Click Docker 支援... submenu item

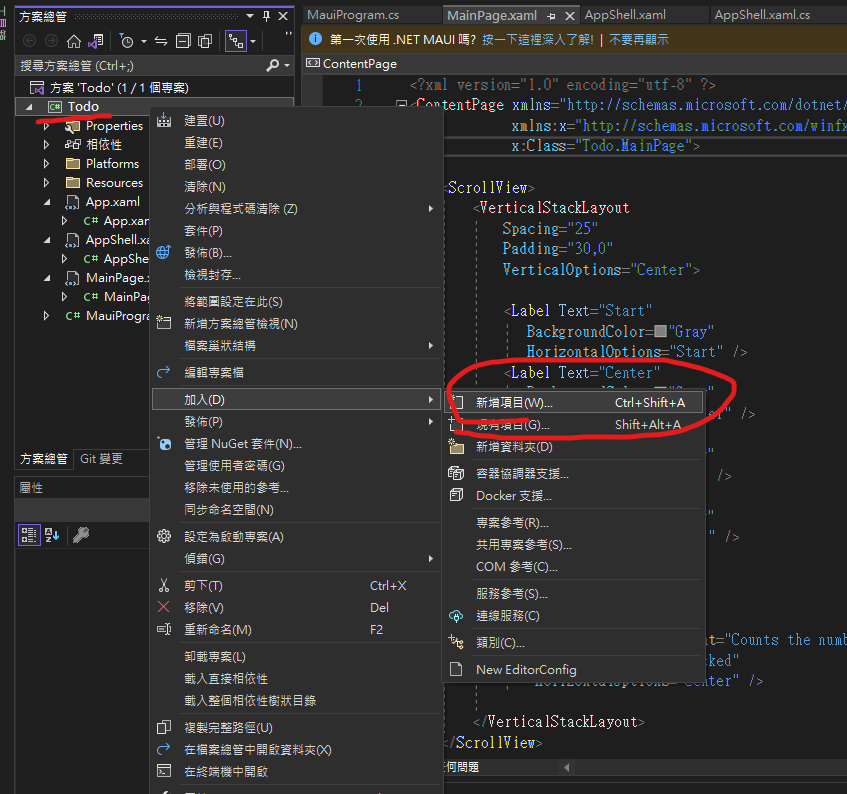point(574,496)
